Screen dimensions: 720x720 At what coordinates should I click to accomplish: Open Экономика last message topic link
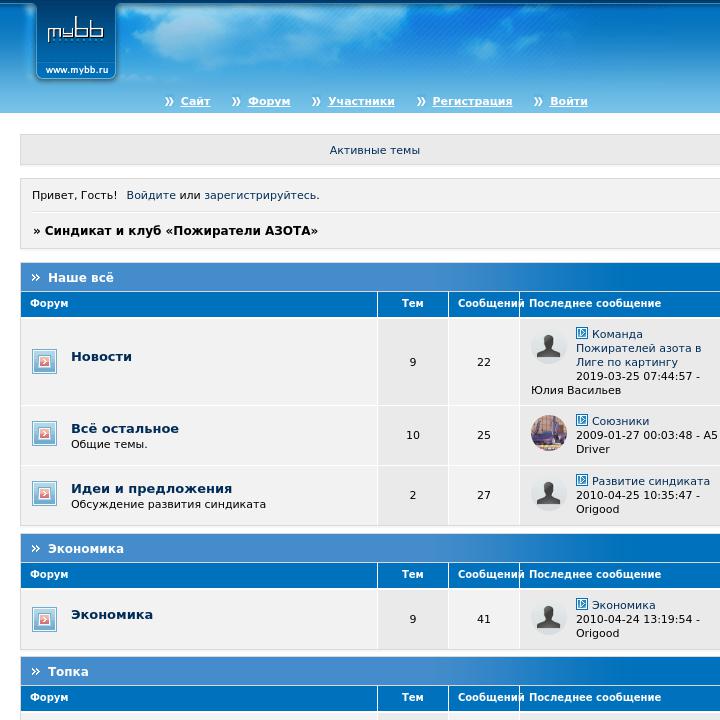click(x=623, y=605)
